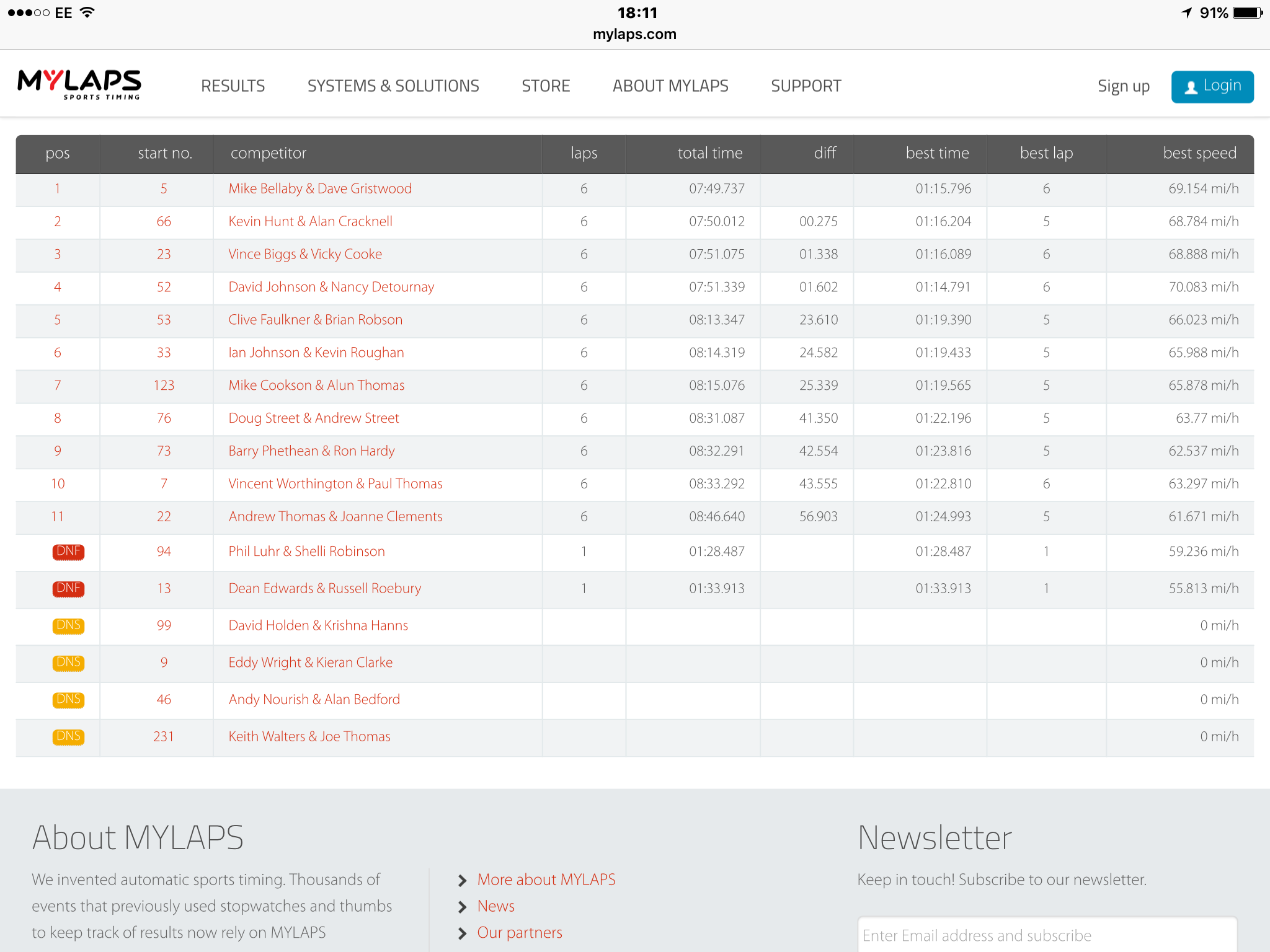1270x952 pixels.
Task: Open Eddy Wright & Kieran Clarke entry
Action: (310, 663)
